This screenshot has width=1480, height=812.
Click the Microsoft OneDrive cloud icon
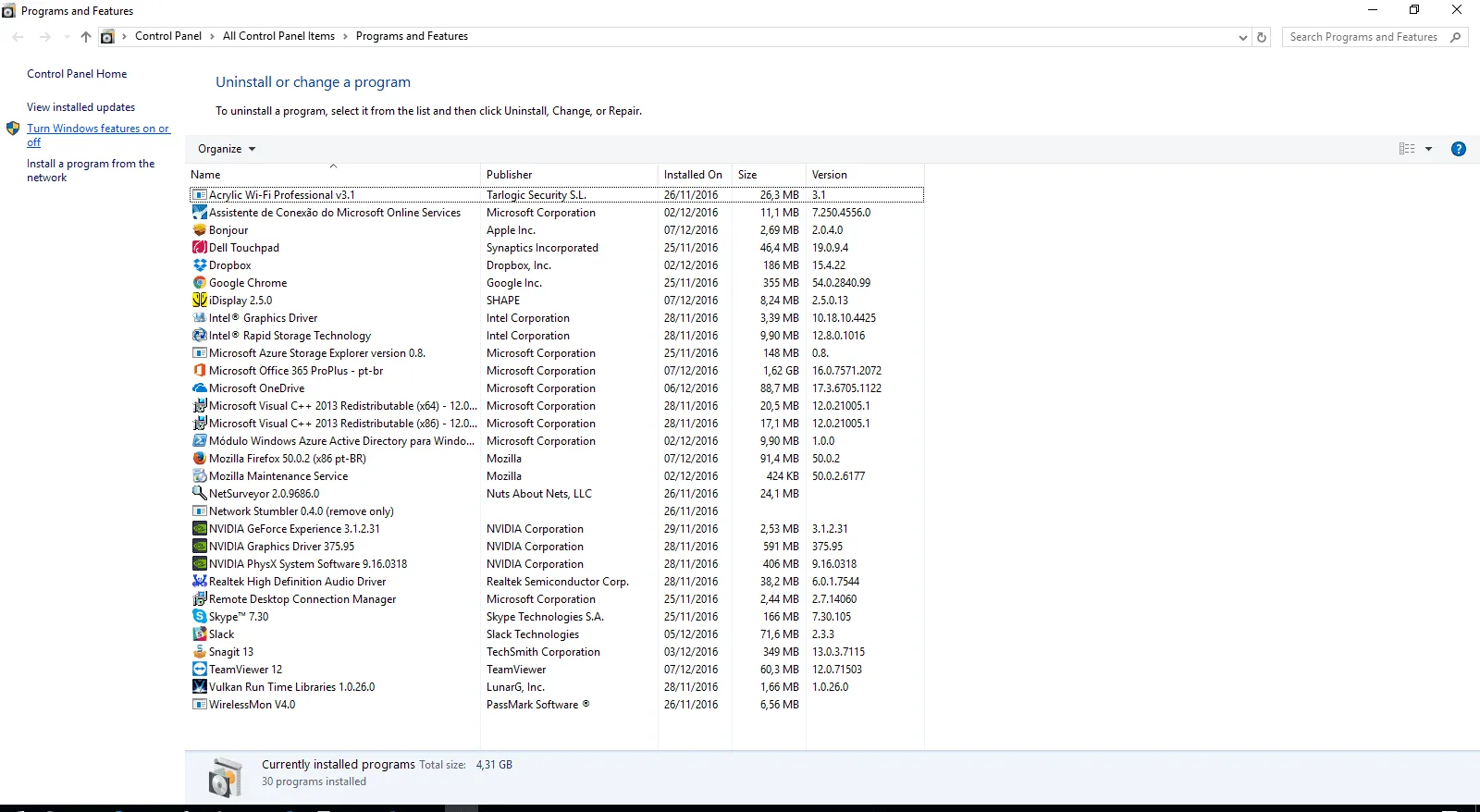[x=199, y=388]
